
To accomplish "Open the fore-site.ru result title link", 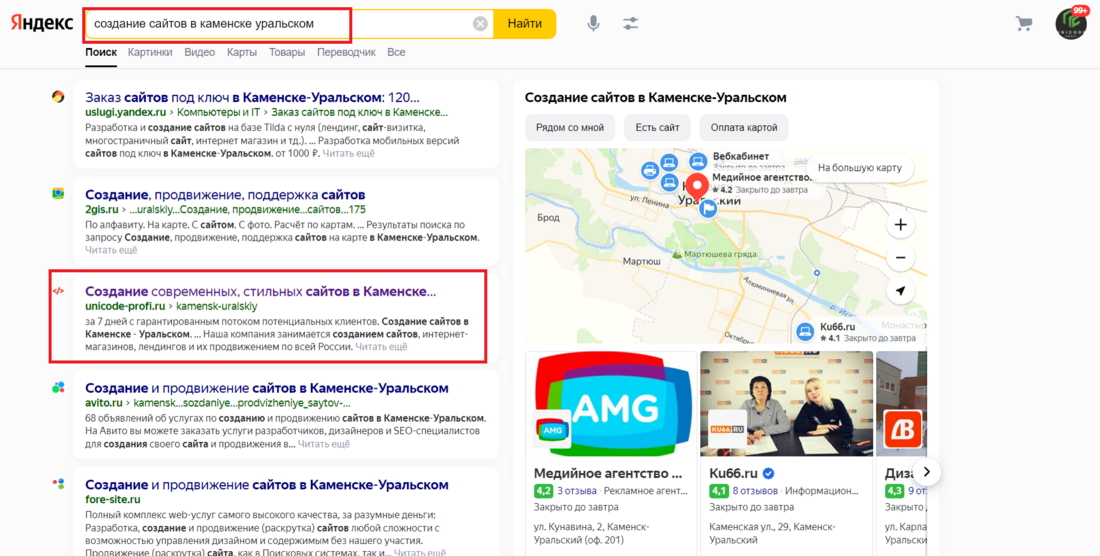I will tap(267, 484).
